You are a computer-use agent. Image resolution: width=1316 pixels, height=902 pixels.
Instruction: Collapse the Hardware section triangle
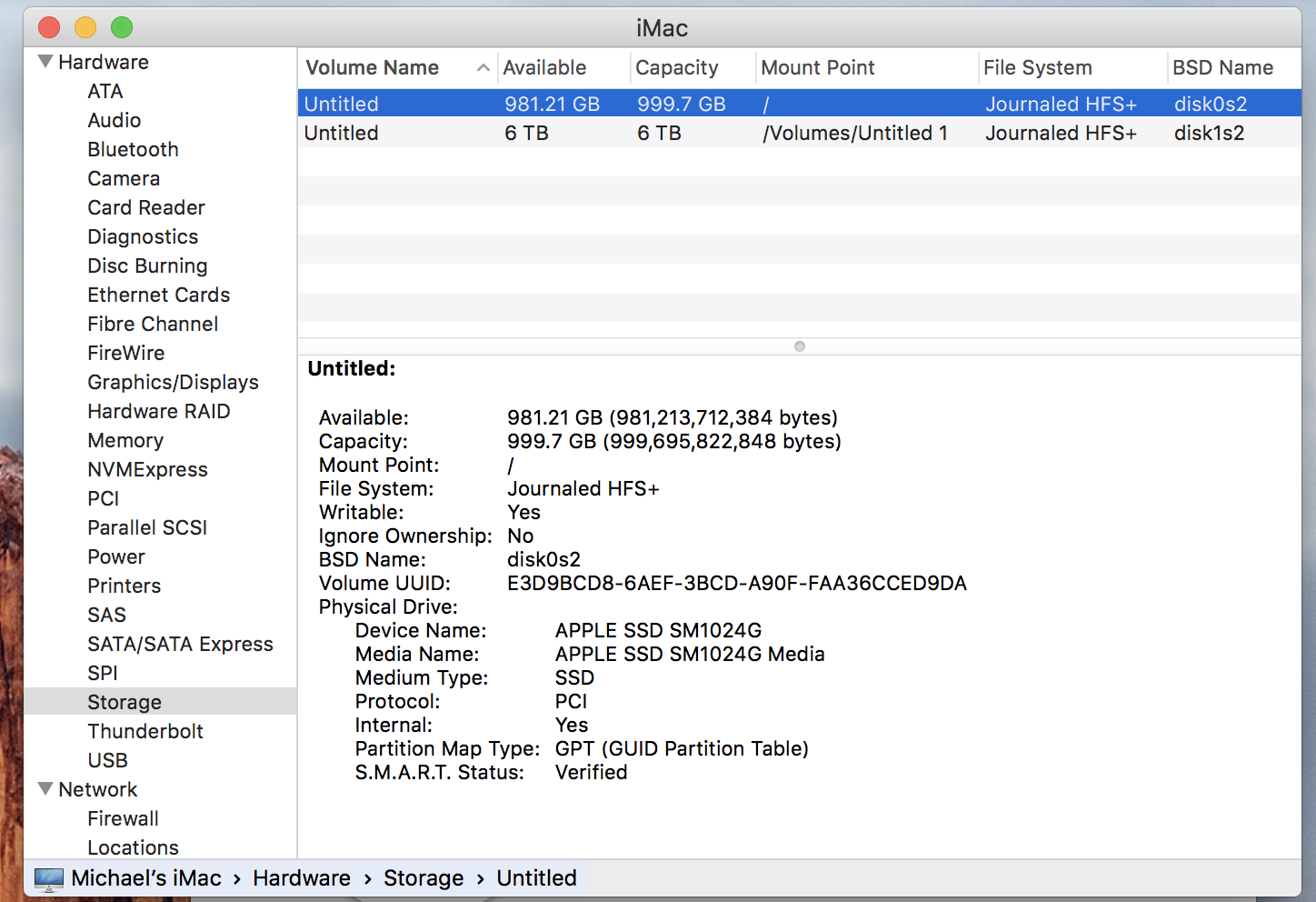[45, 62]
